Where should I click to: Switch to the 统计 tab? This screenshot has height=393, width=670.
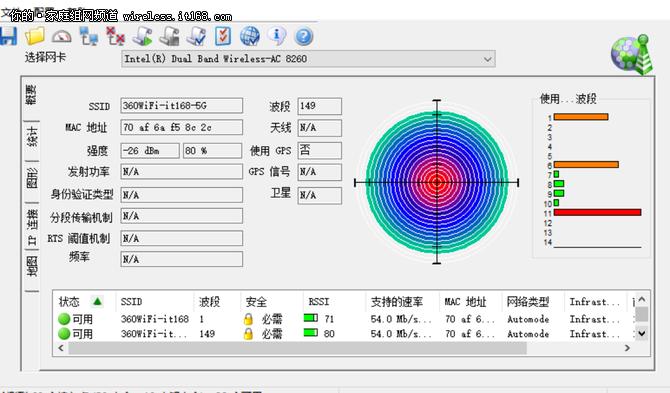point(32,137)
